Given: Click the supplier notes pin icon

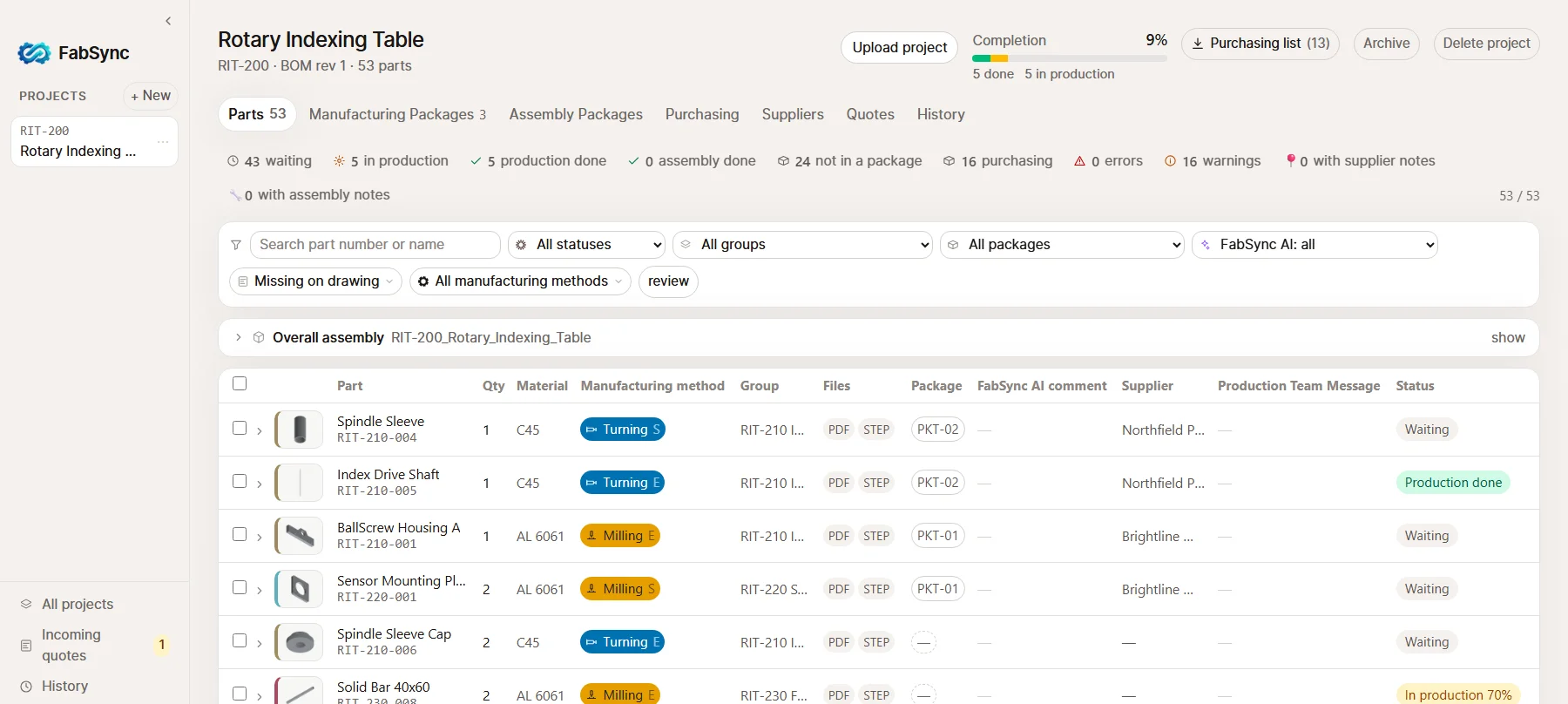Looking at the screenshot, I should [1290, 161].
